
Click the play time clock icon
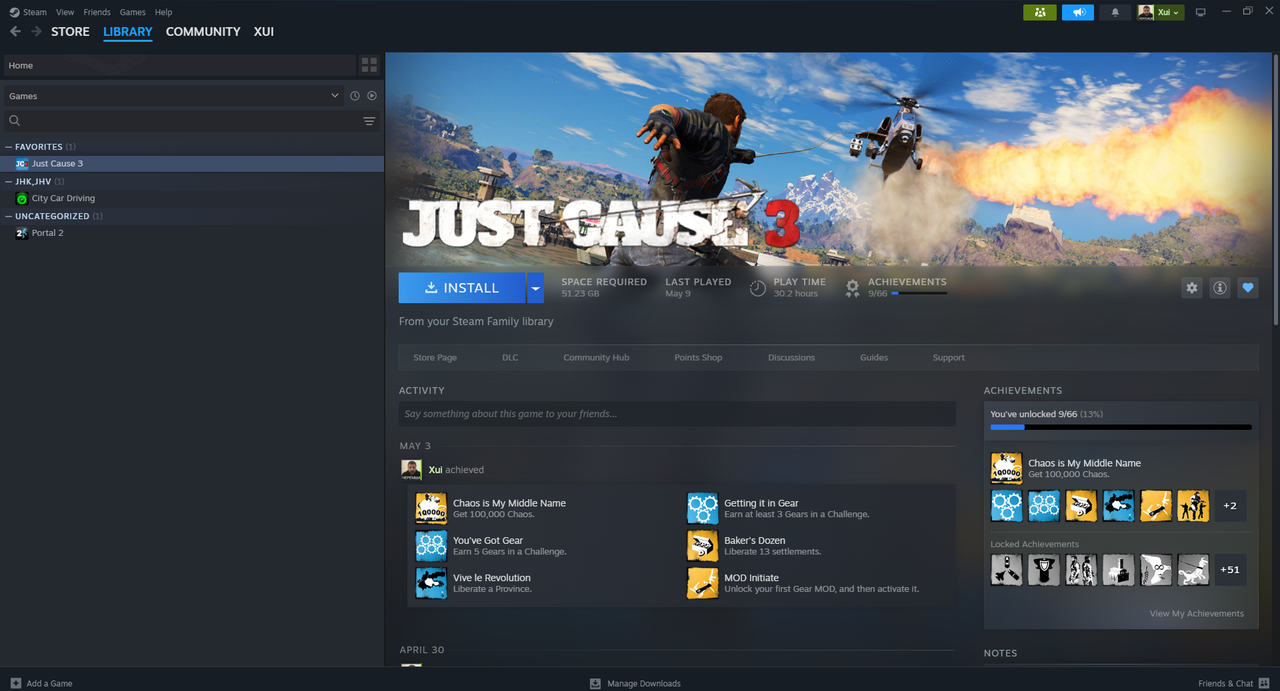point(758,288)
